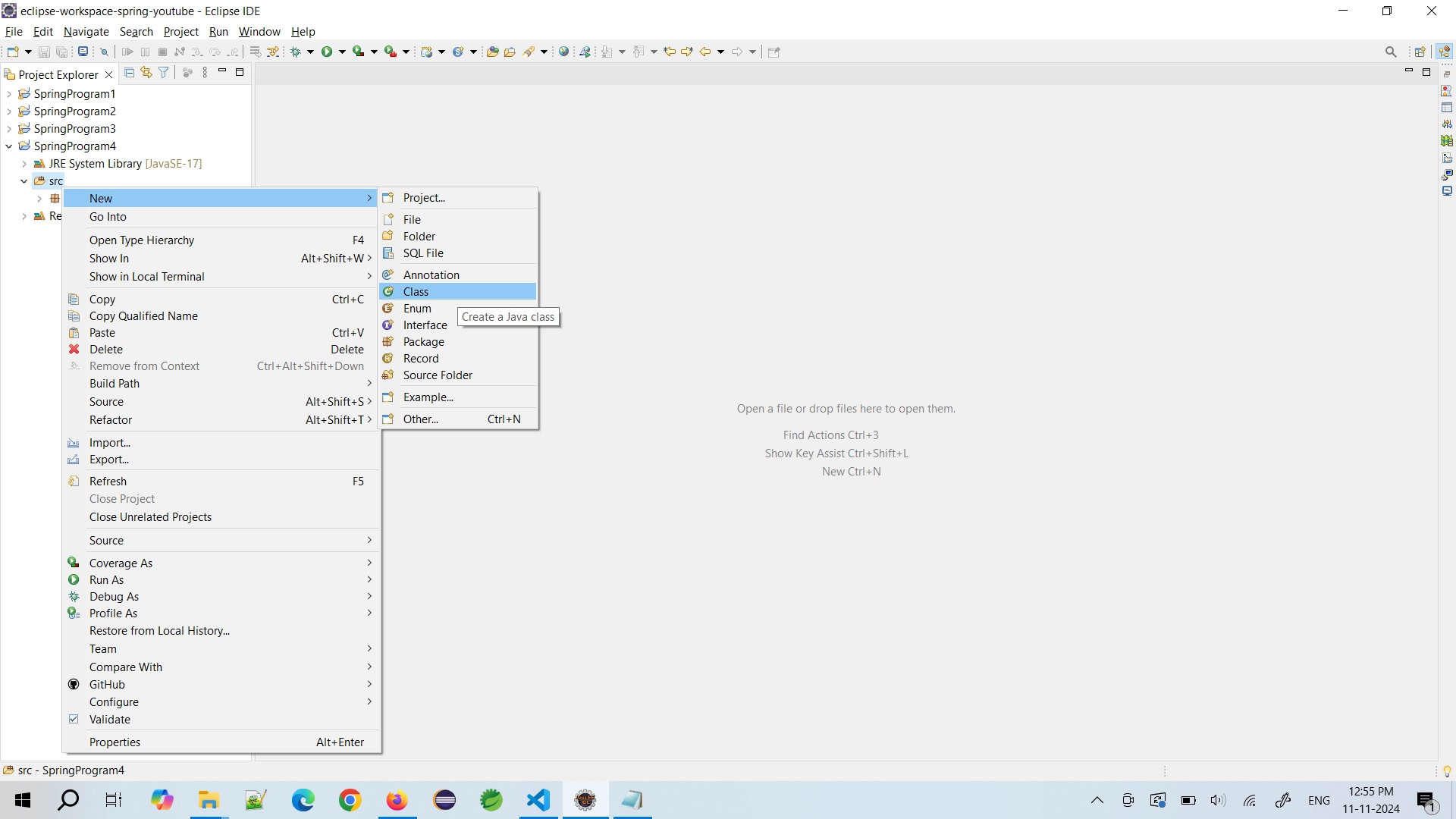
Task: Expand the SpringProgram3 project
Action: click(x=9, y=129)
